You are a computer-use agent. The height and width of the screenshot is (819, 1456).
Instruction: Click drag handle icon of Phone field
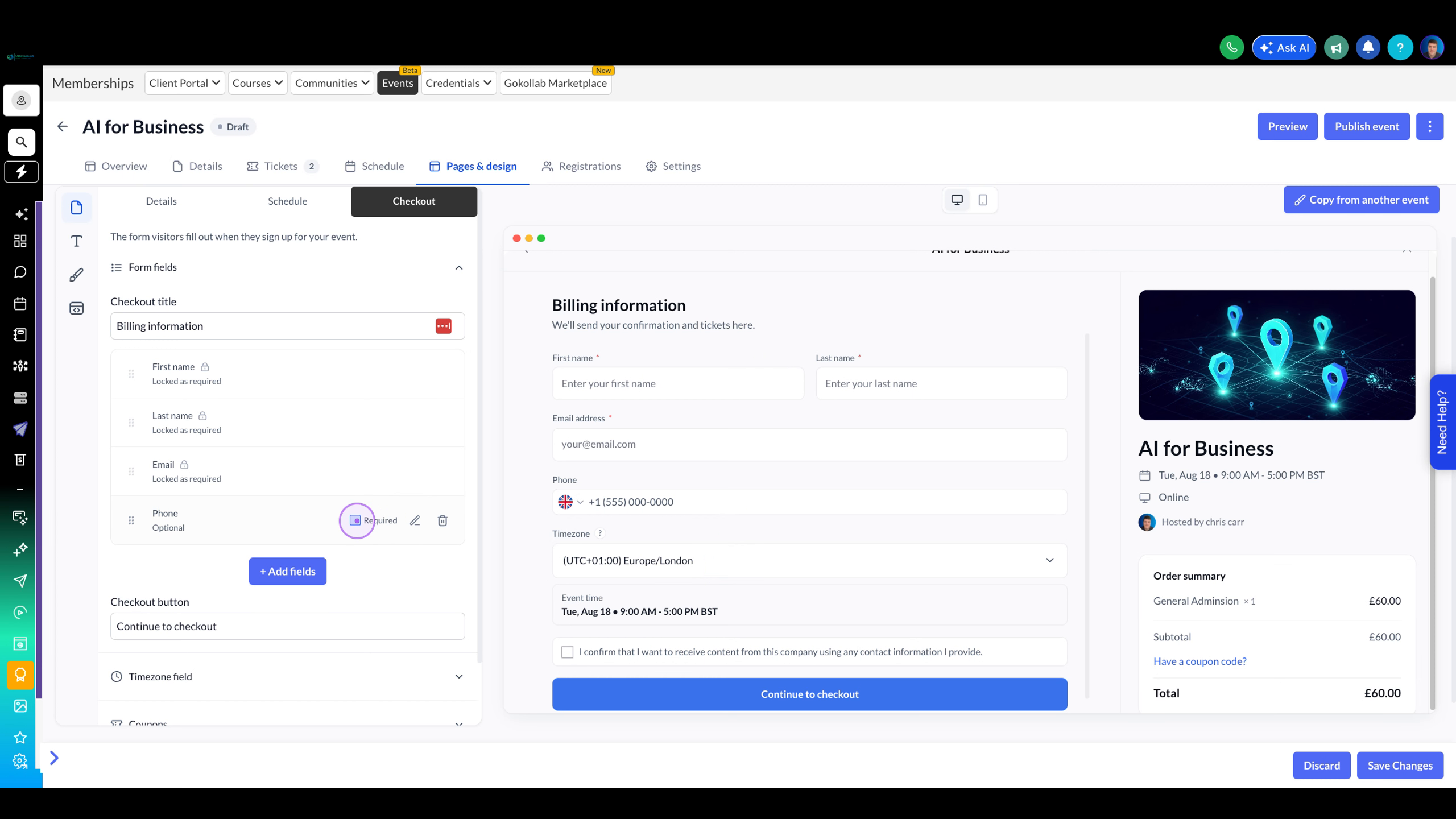pos(131,520)
